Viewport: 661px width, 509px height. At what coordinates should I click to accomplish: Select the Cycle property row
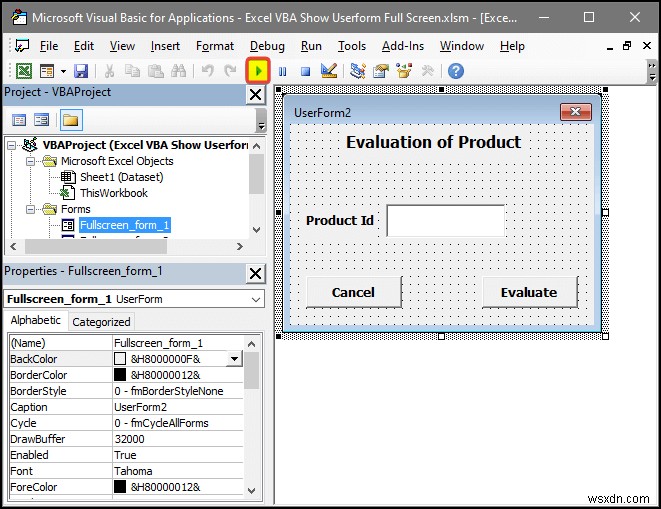126,423
